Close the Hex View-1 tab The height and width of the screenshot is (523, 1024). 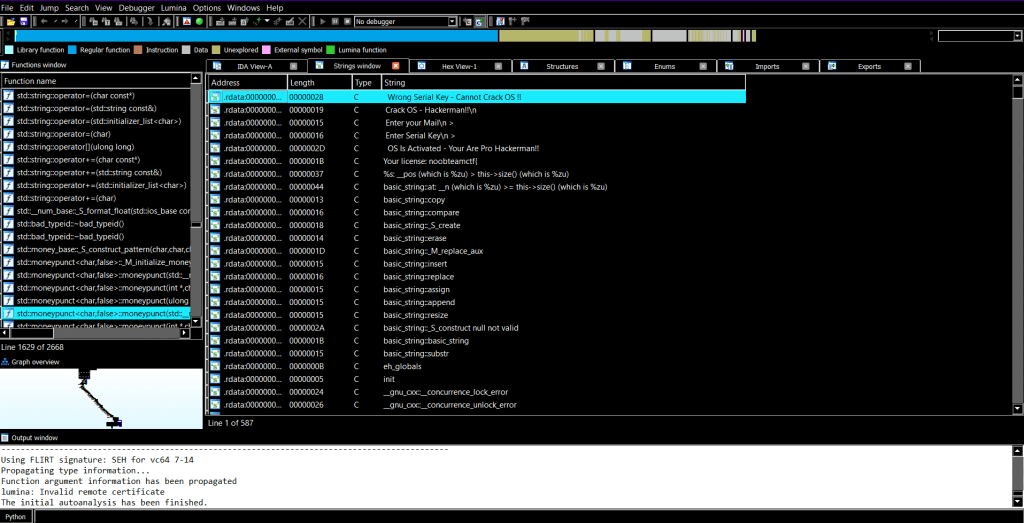coord(499,66)
